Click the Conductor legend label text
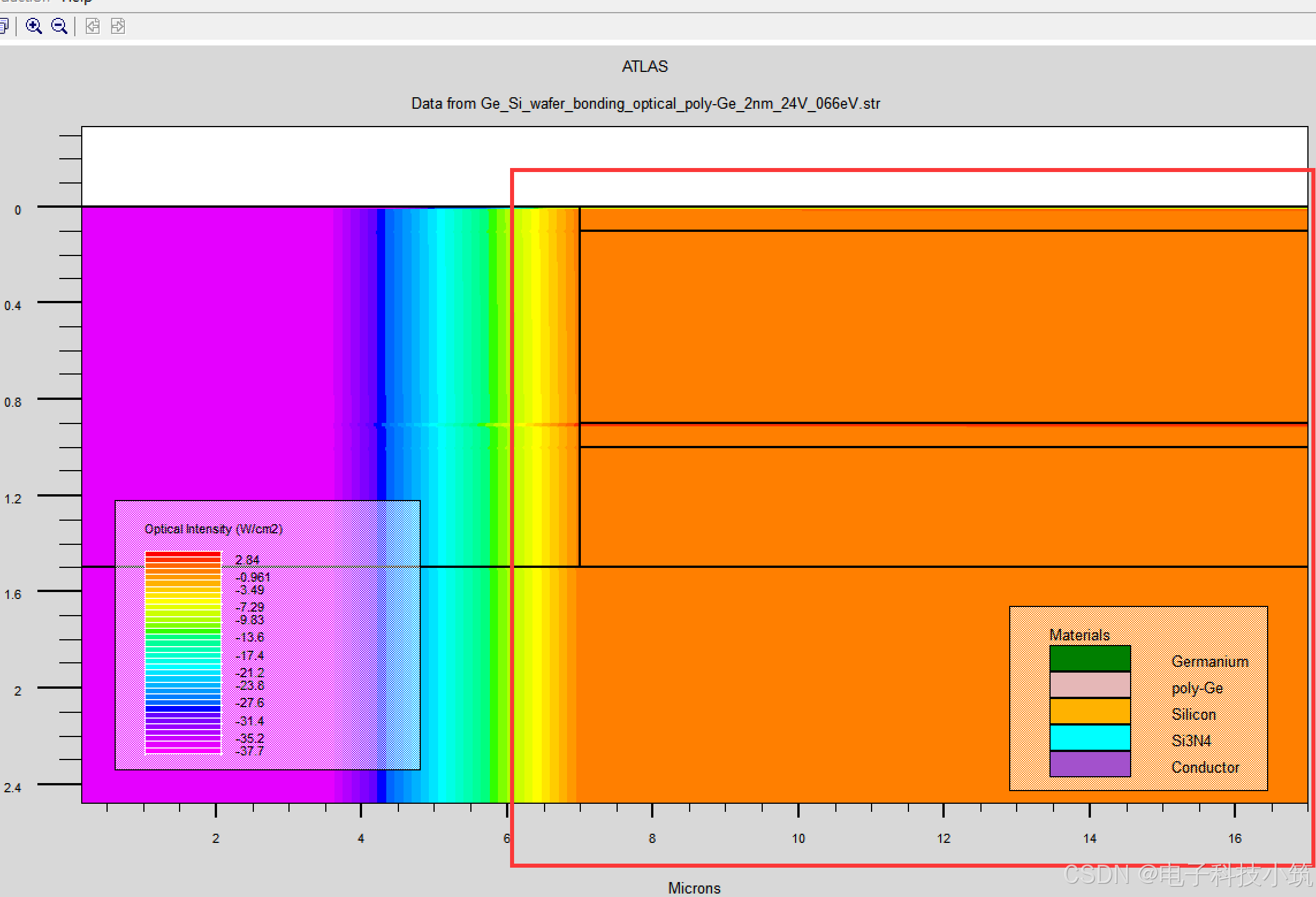 (1205, 768)
